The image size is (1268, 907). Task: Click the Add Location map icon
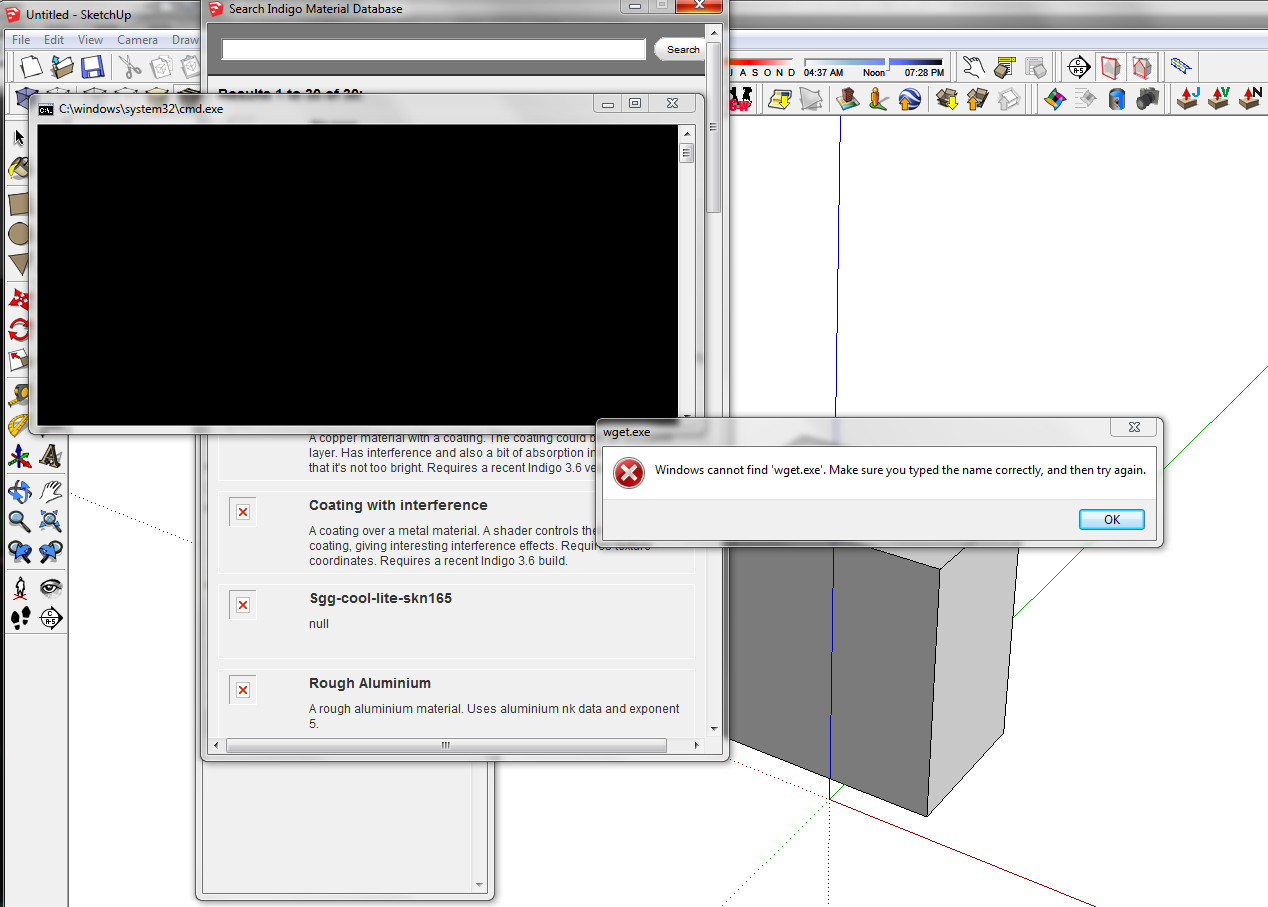(x=780, y=98)
